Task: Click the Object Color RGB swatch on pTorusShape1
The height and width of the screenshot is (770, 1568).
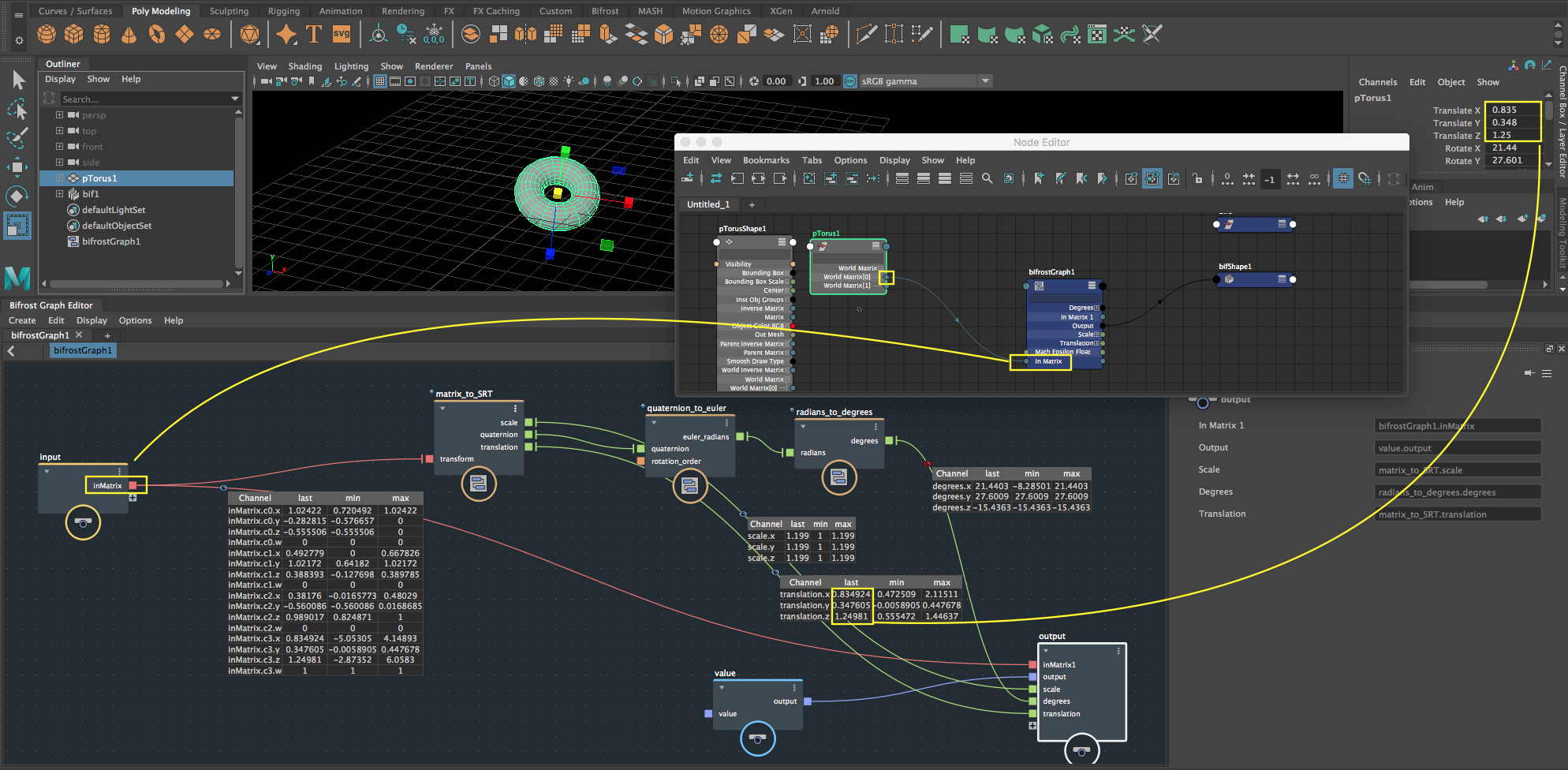Action: [x=793, y=325]
